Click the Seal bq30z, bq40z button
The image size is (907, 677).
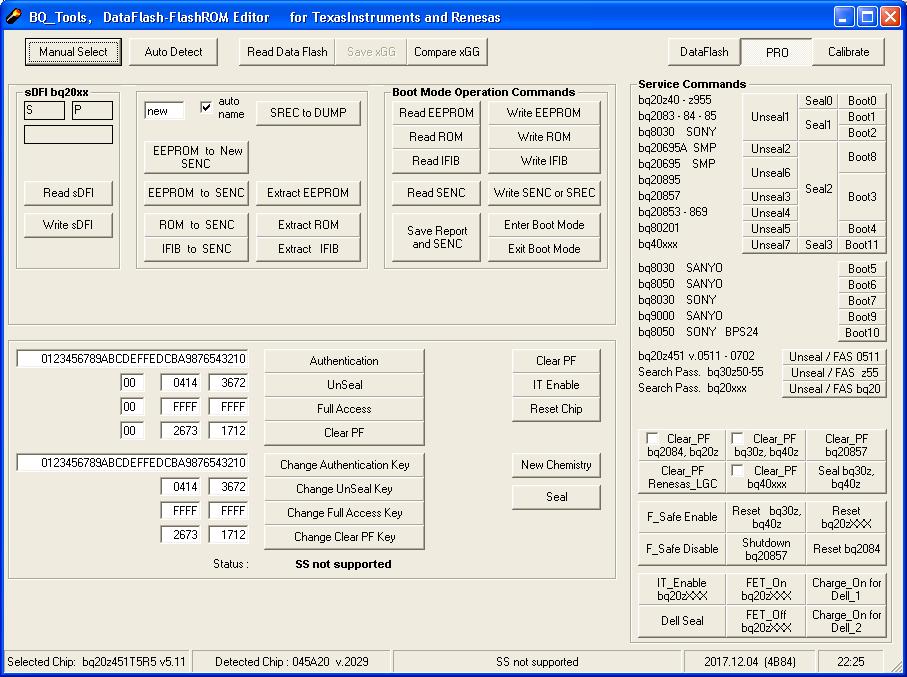[846, 477]
